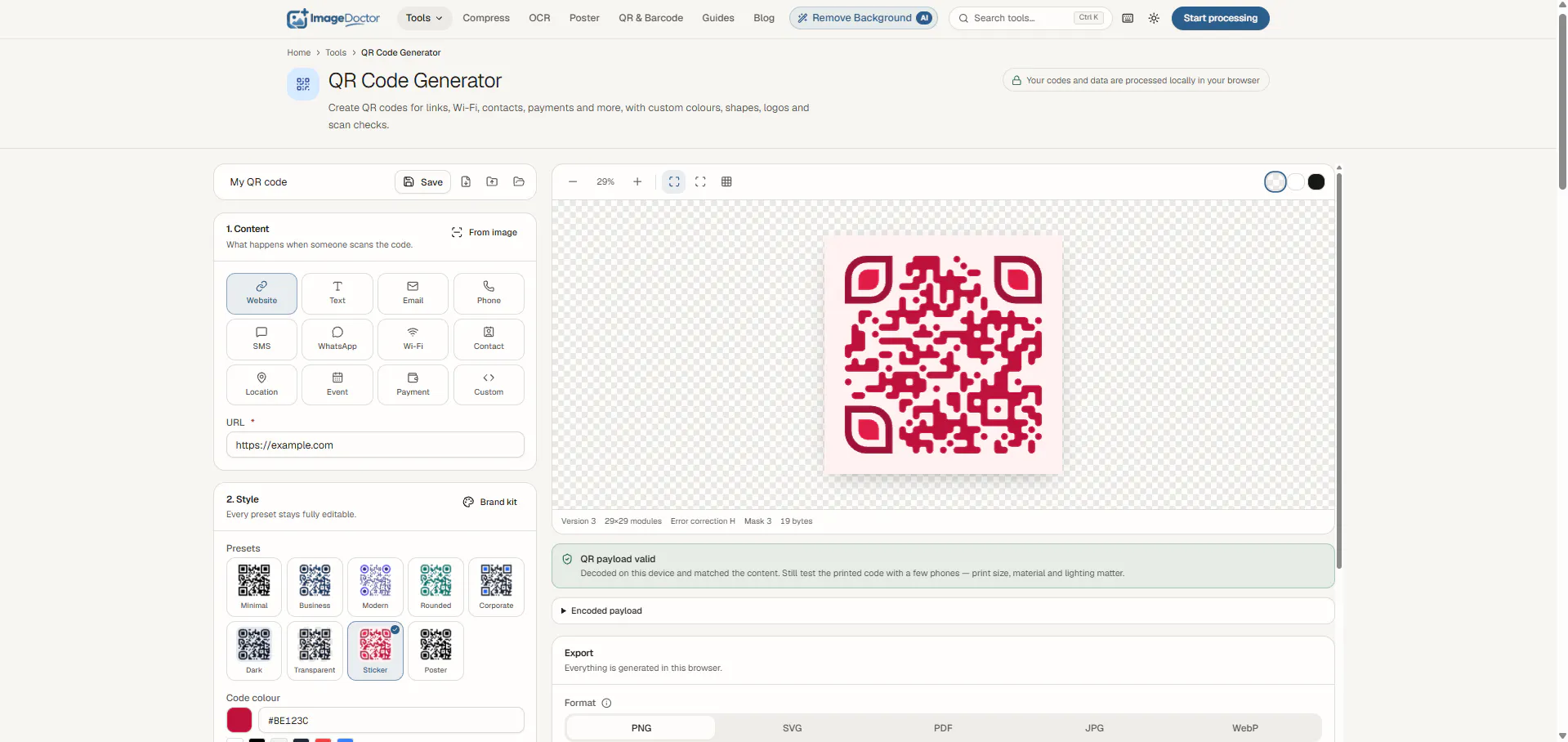The width and height of the screenshot is (1568, 742).
Task: Select checkerboard preview background swatch
Action: (x=1275, y=181)
